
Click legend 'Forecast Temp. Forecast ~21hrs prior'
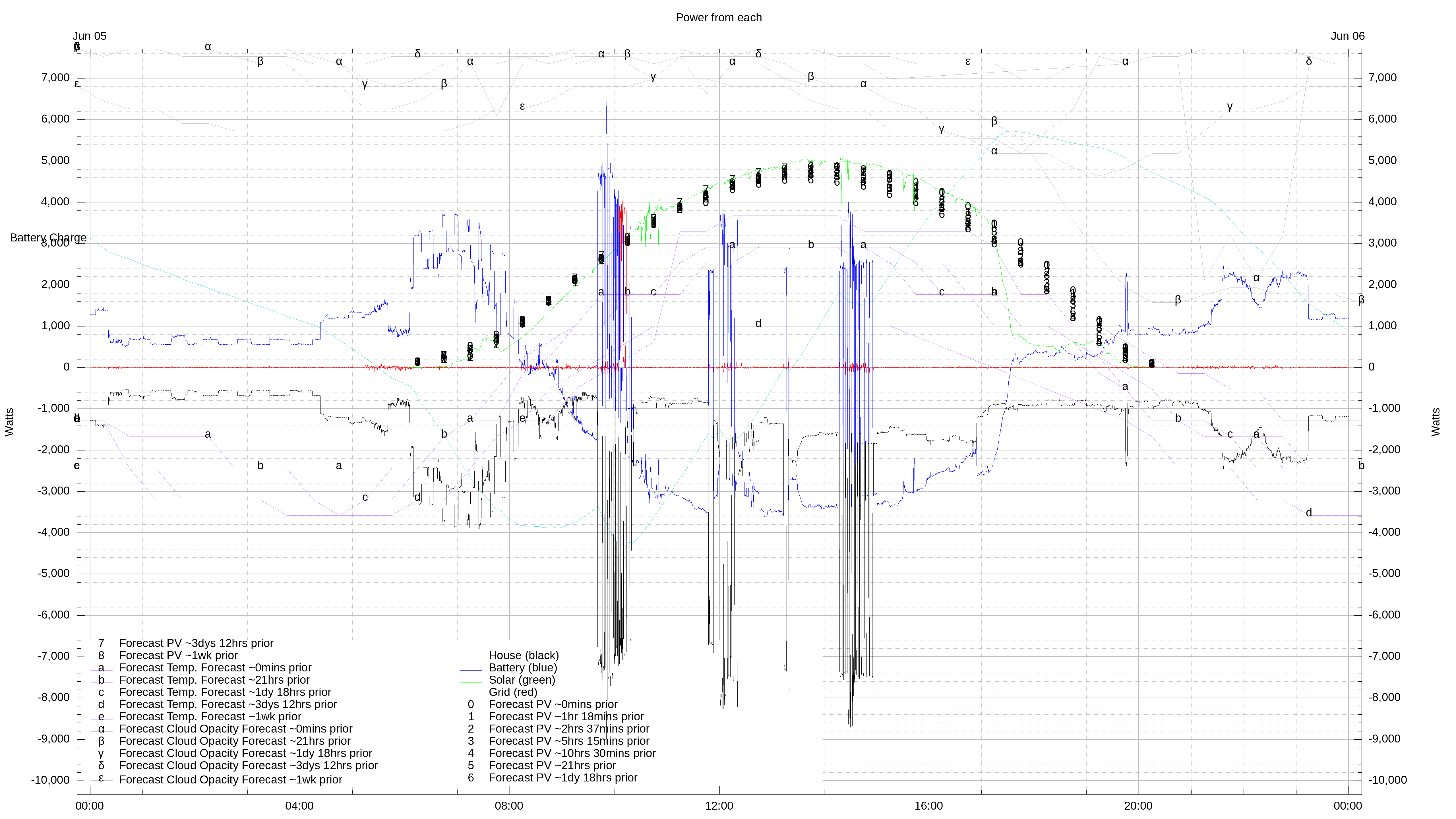[214, 680]
